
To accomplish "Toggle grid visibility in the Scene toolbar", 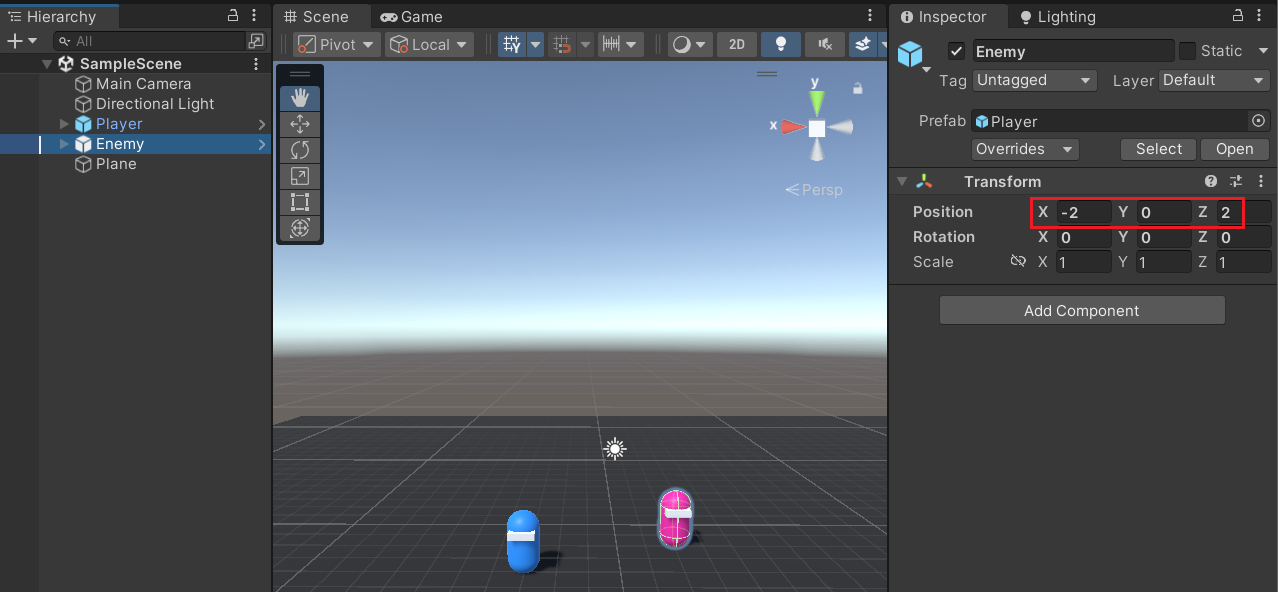I will [513, 45].
